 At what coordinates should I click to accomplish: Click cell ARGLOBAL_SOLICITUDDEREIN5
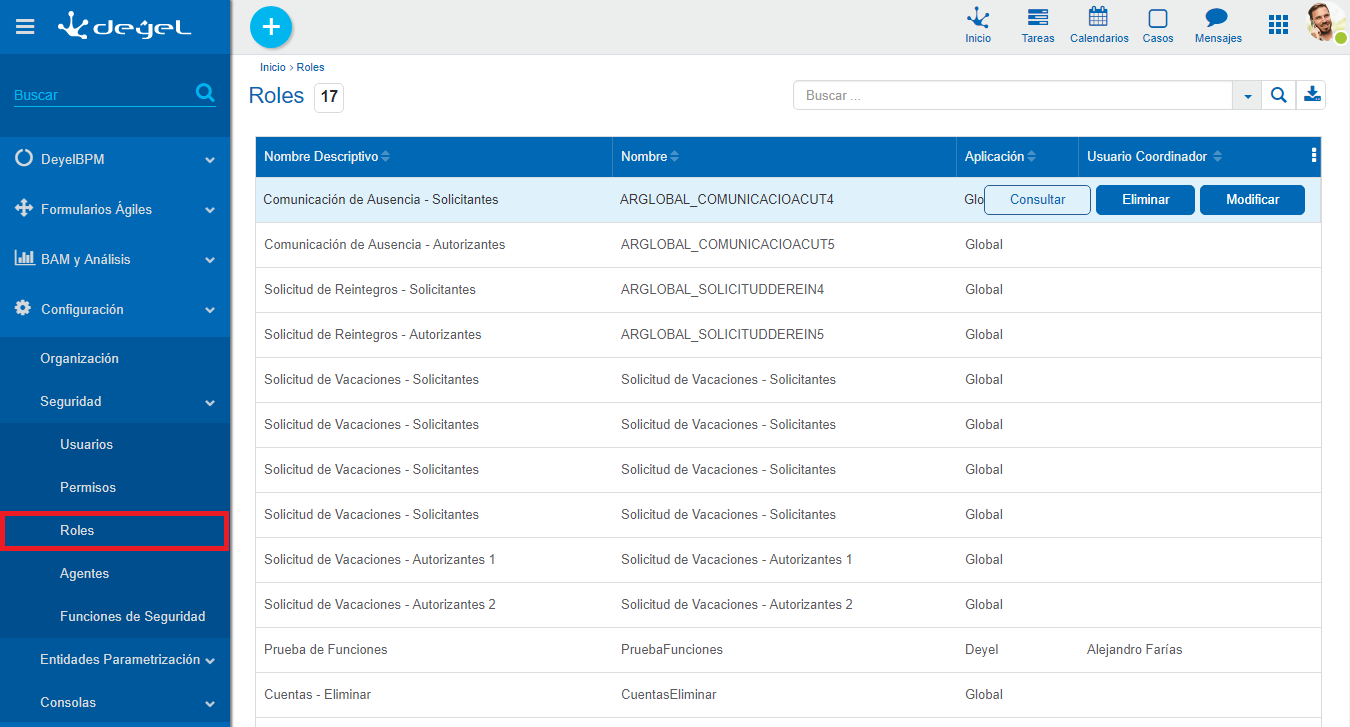[722, 335]
